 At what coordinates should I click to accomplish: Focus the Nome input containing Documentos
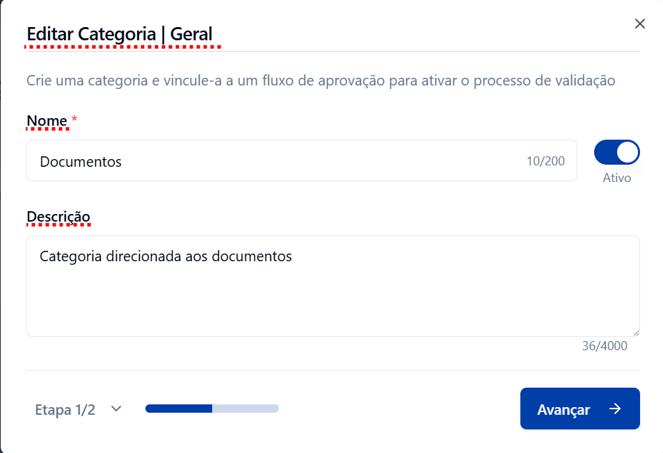click(280, 161)
